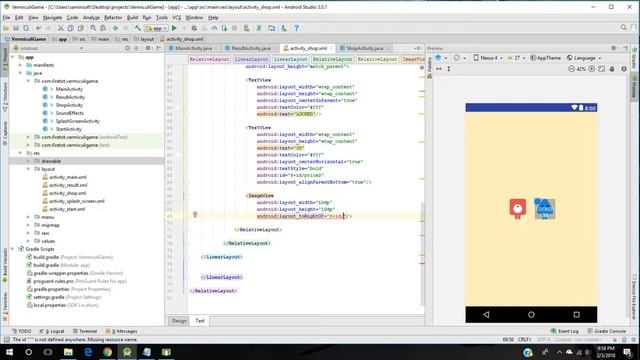Select the Text editor tab

200,321
